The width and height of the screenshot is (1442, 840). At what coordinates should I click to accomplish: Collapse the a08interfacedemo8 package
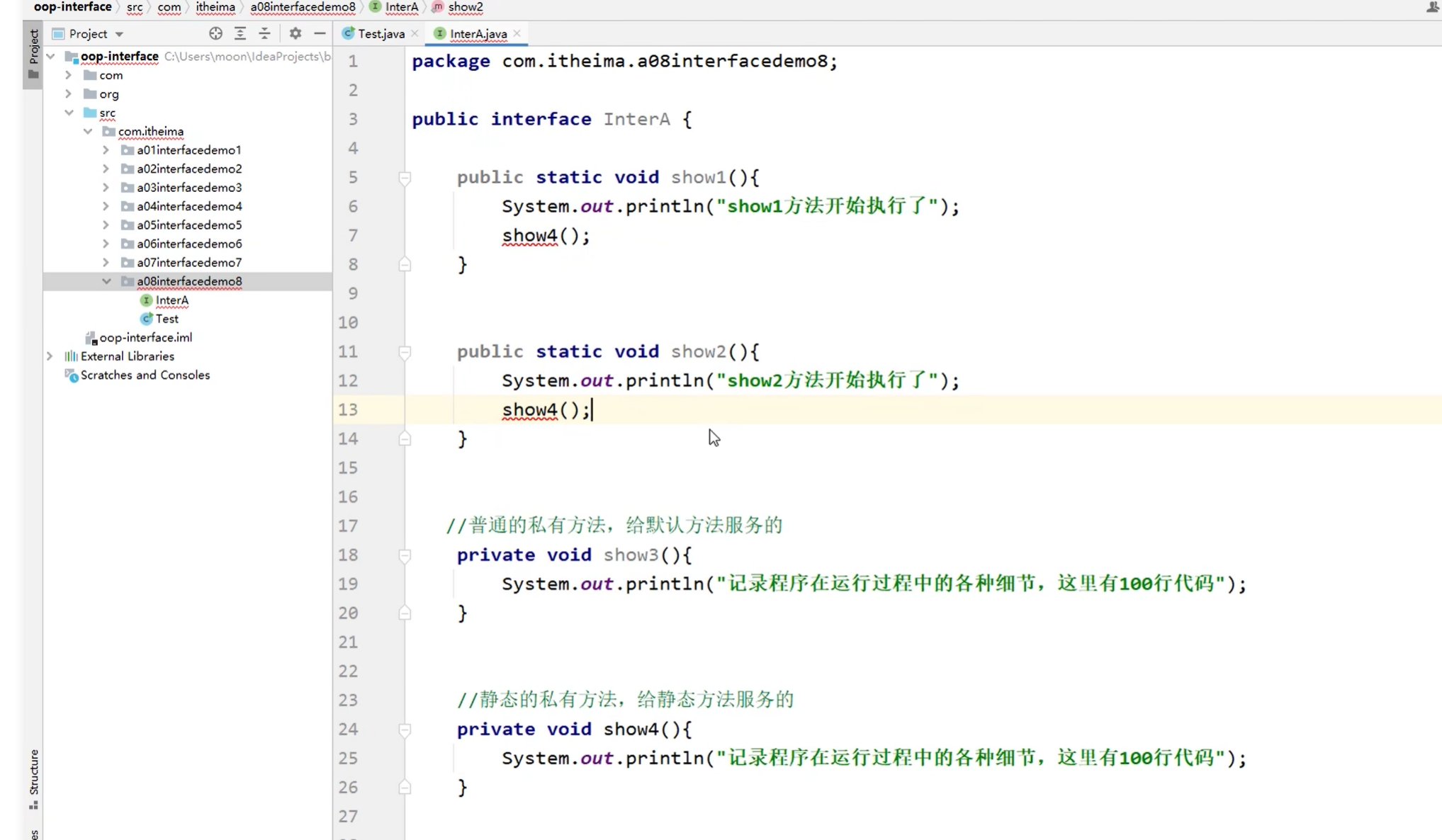(x=106, y=281)
